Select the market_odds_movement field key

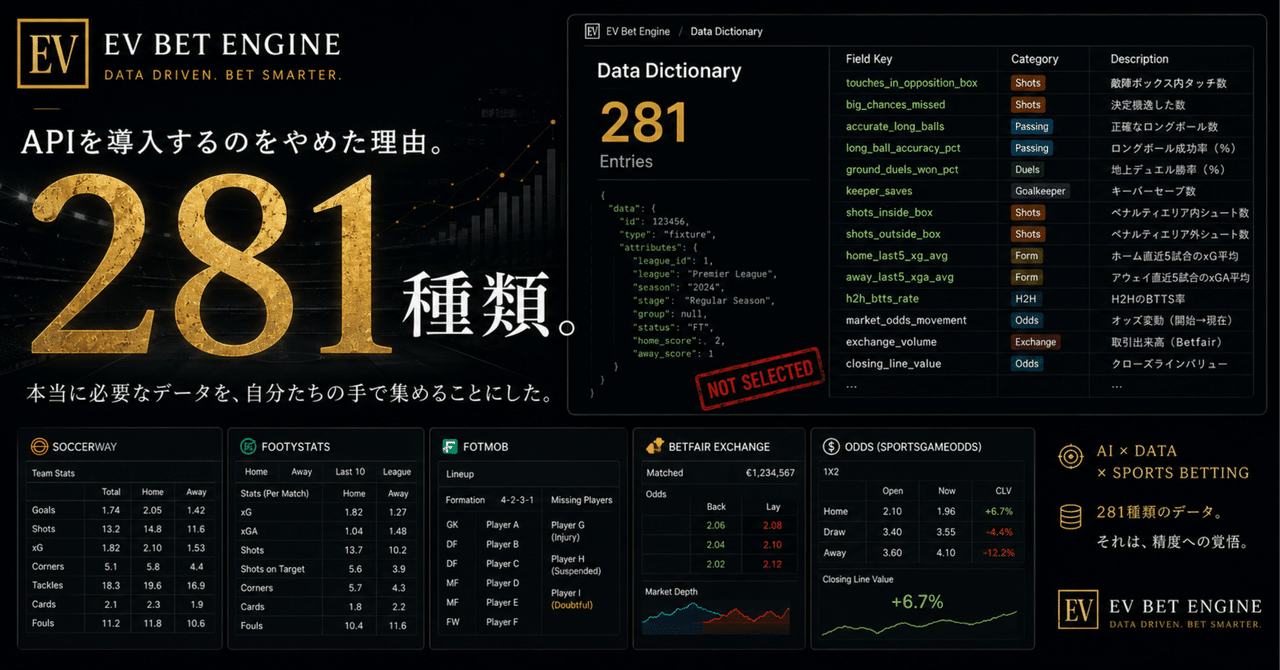tap(906, 320)
